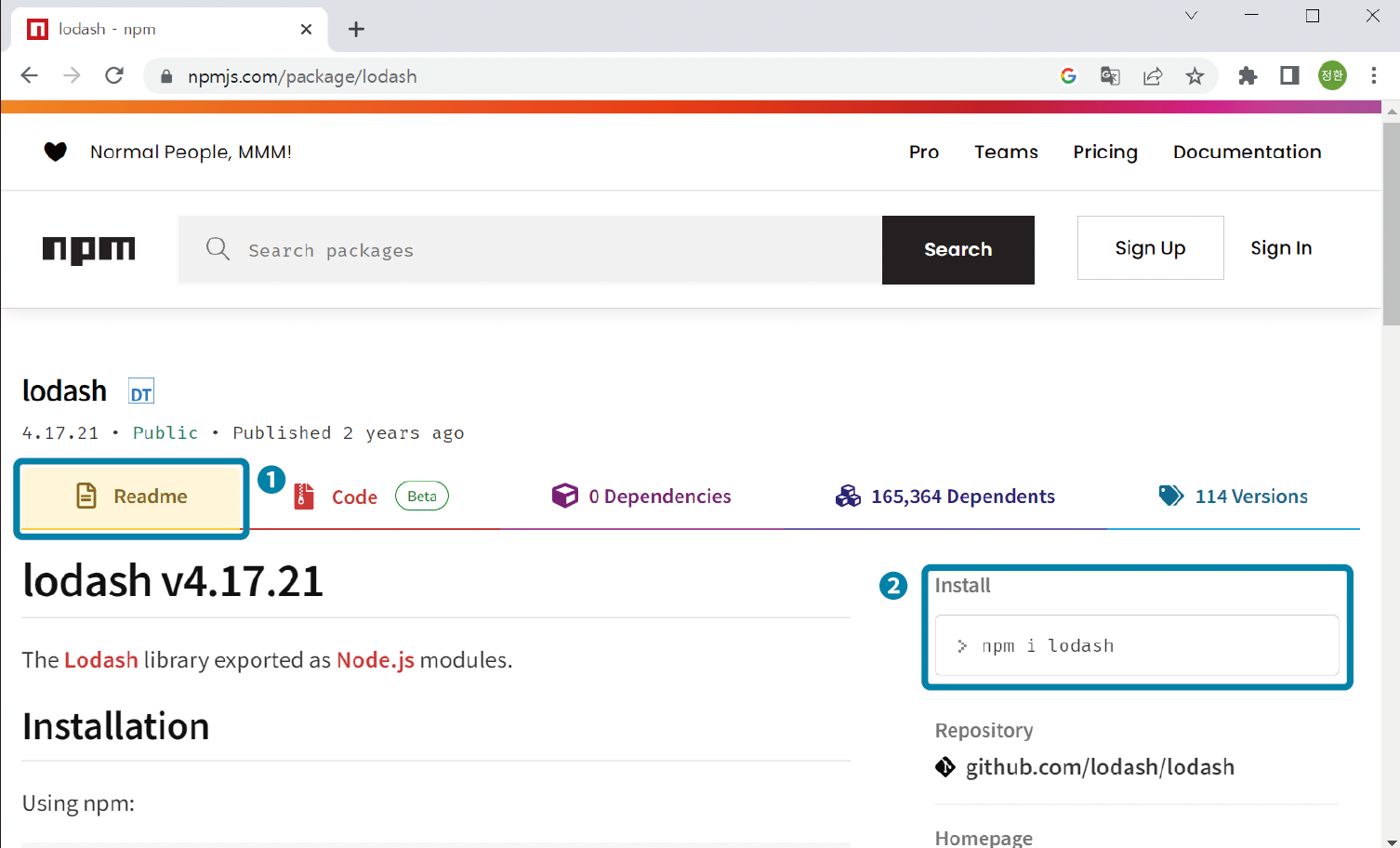
Task: Open the Pro menu item
Action: pyautogui.click(x=924, y=152)
